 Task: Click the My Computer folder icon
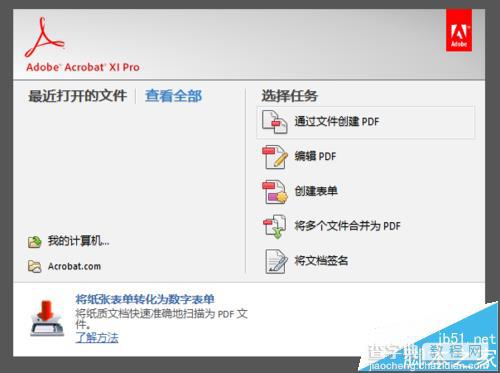point(35,241)
